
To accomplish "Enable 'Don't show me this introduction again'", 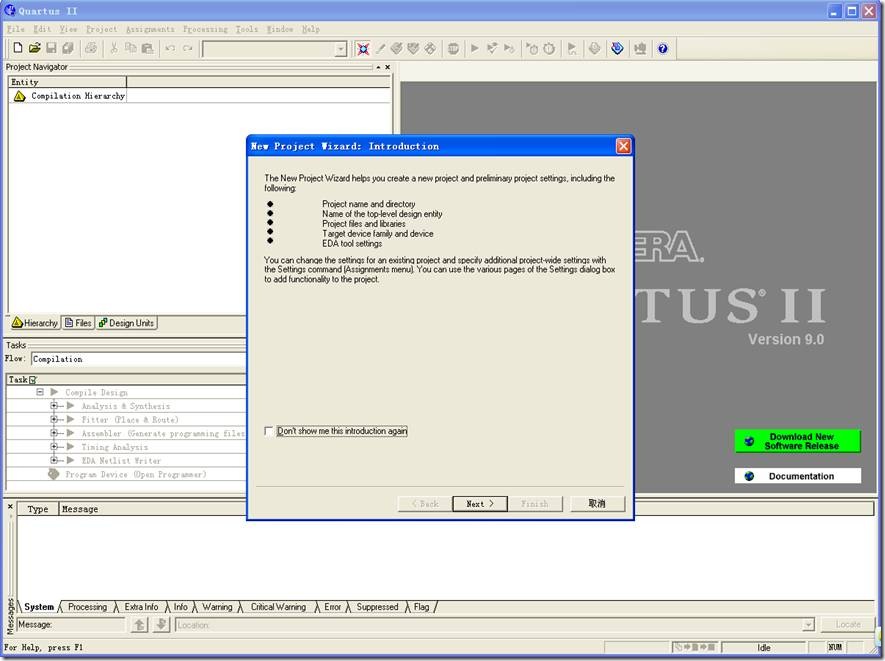I will 269,431.
